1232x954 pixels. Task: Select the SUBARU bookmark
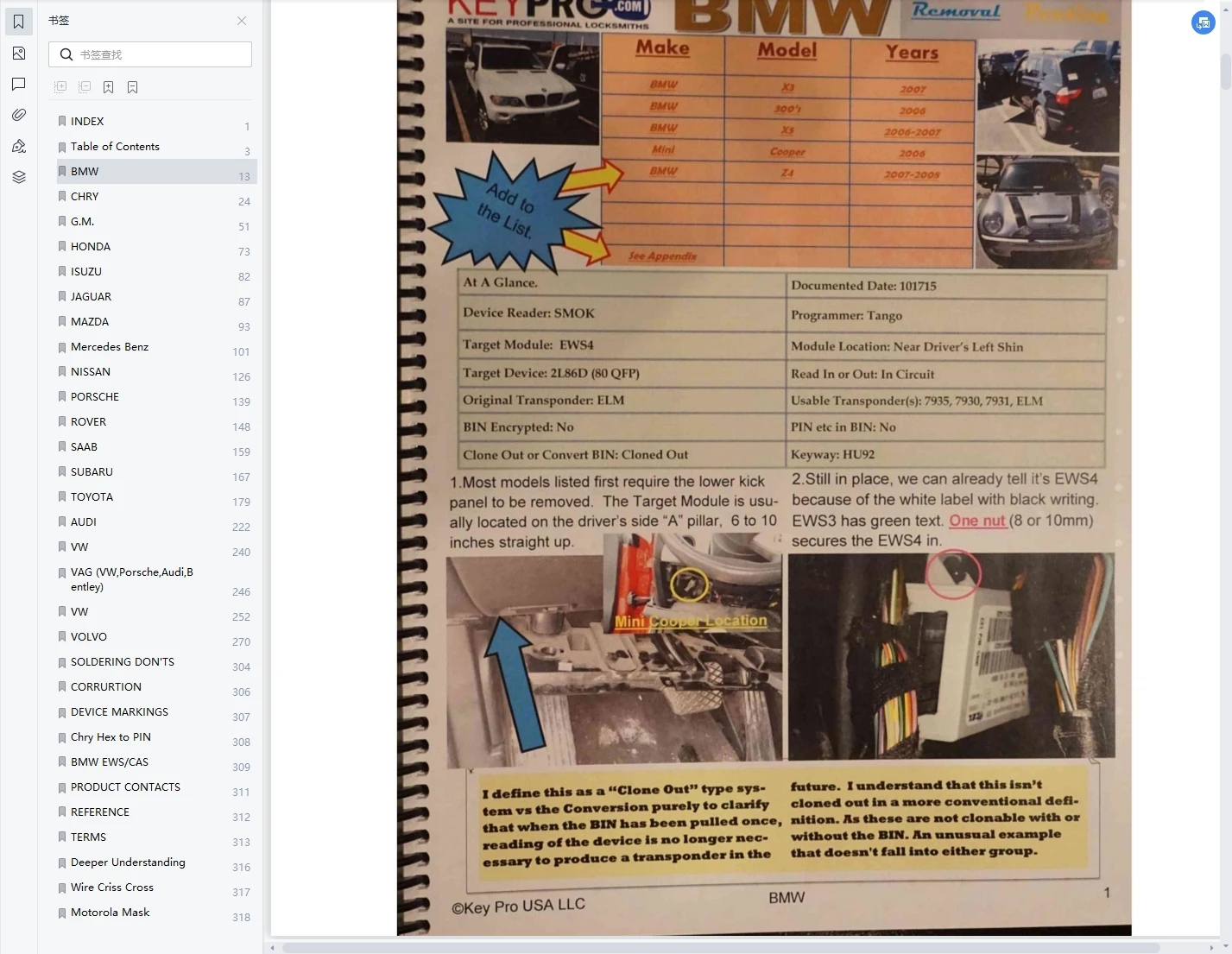(x=156, y=472)
